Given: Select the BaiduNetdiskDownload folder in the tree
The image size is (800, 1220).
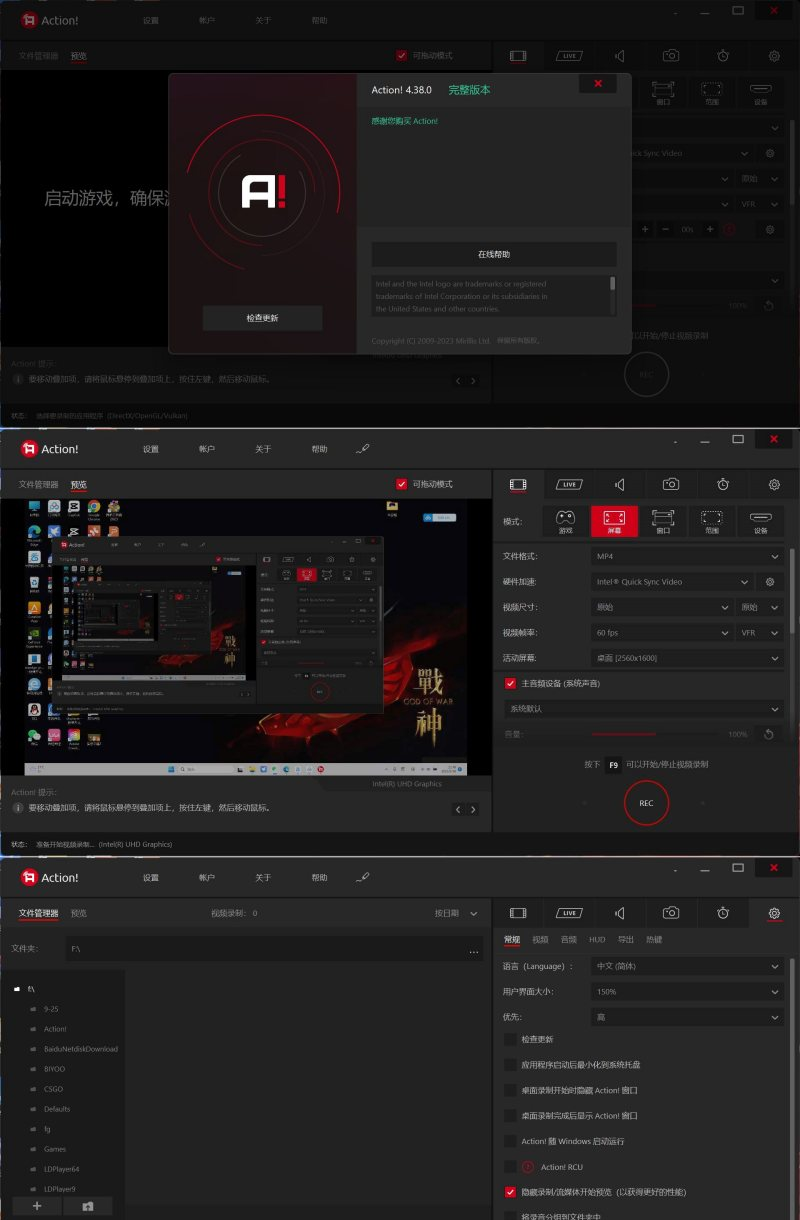Looking at the screenshot, I should point(80,1049).
